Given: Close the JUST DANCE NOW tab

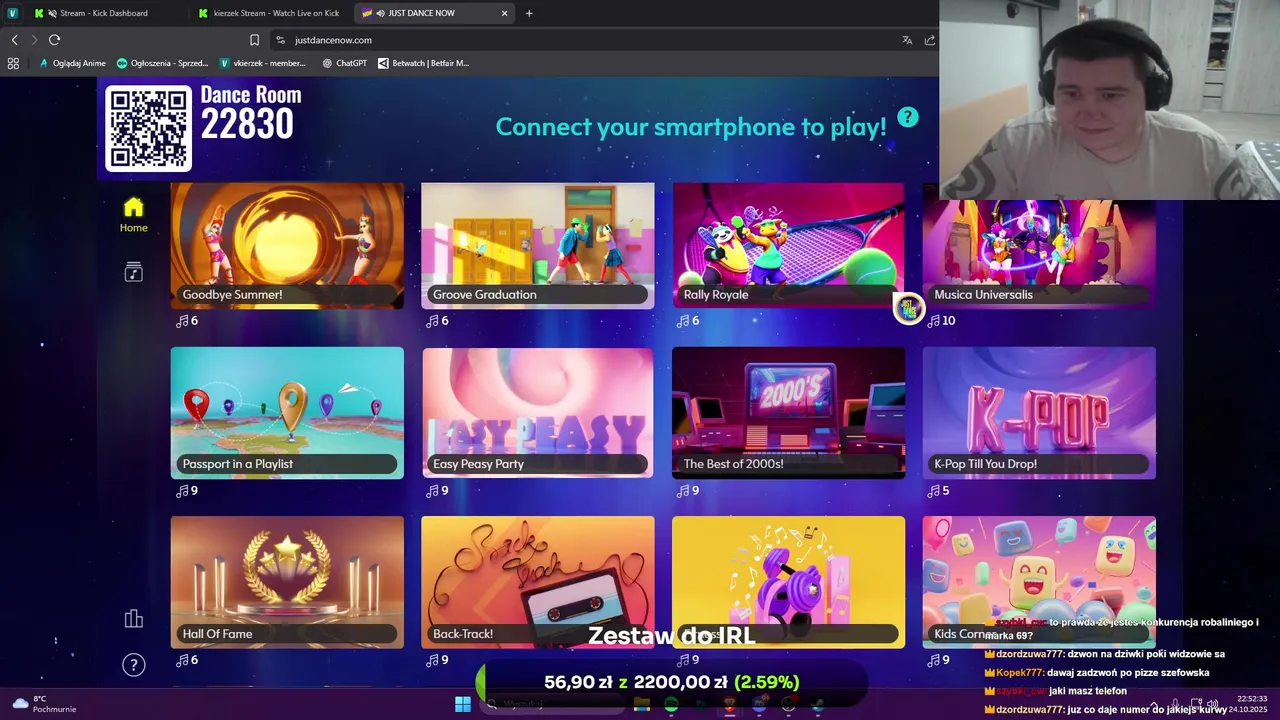Looking at the screenshot, I should [x=504, y=13].
